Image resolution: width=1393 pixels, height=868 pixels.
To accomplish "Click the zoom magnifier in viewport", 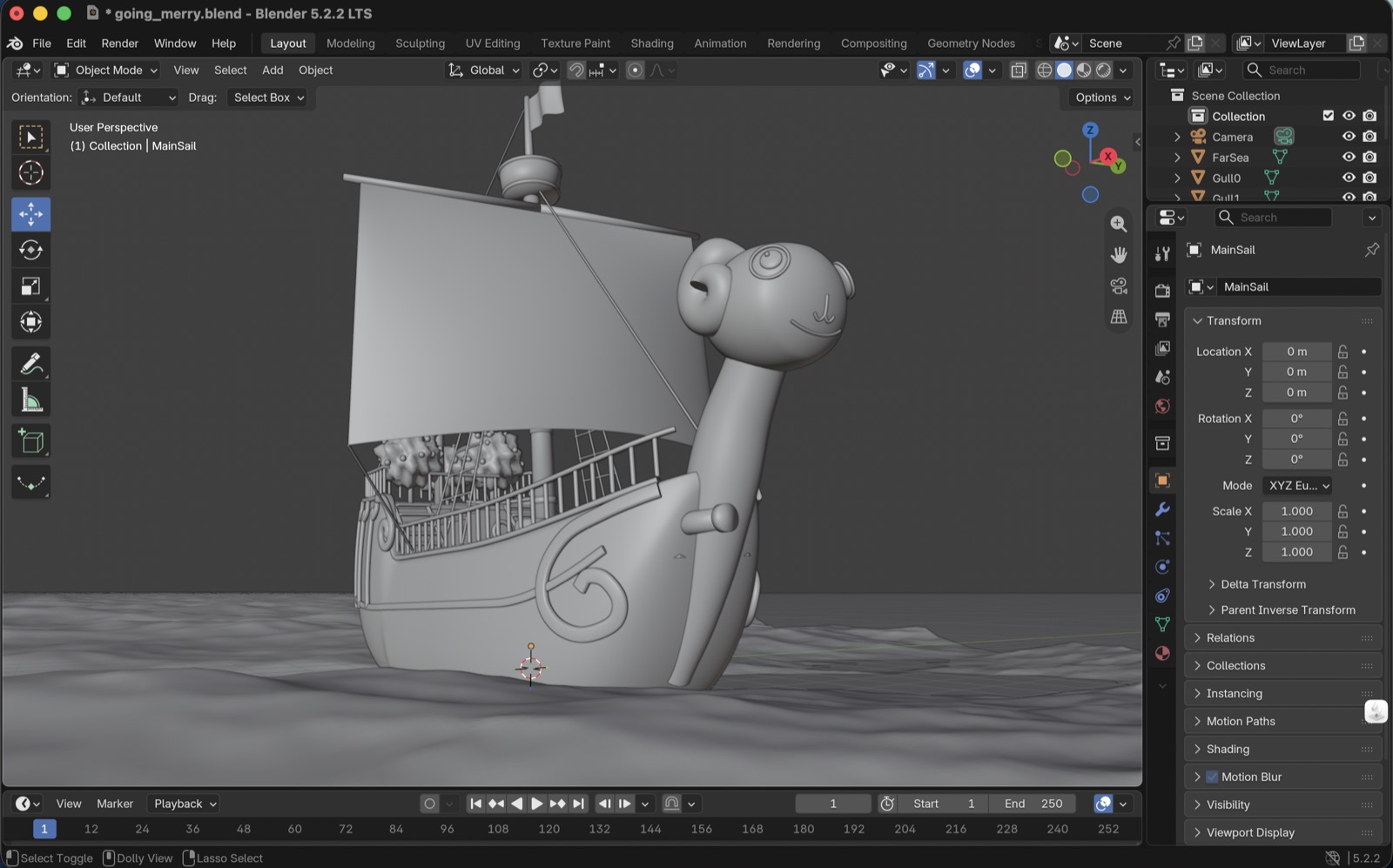I will (x=1119, y=224).
